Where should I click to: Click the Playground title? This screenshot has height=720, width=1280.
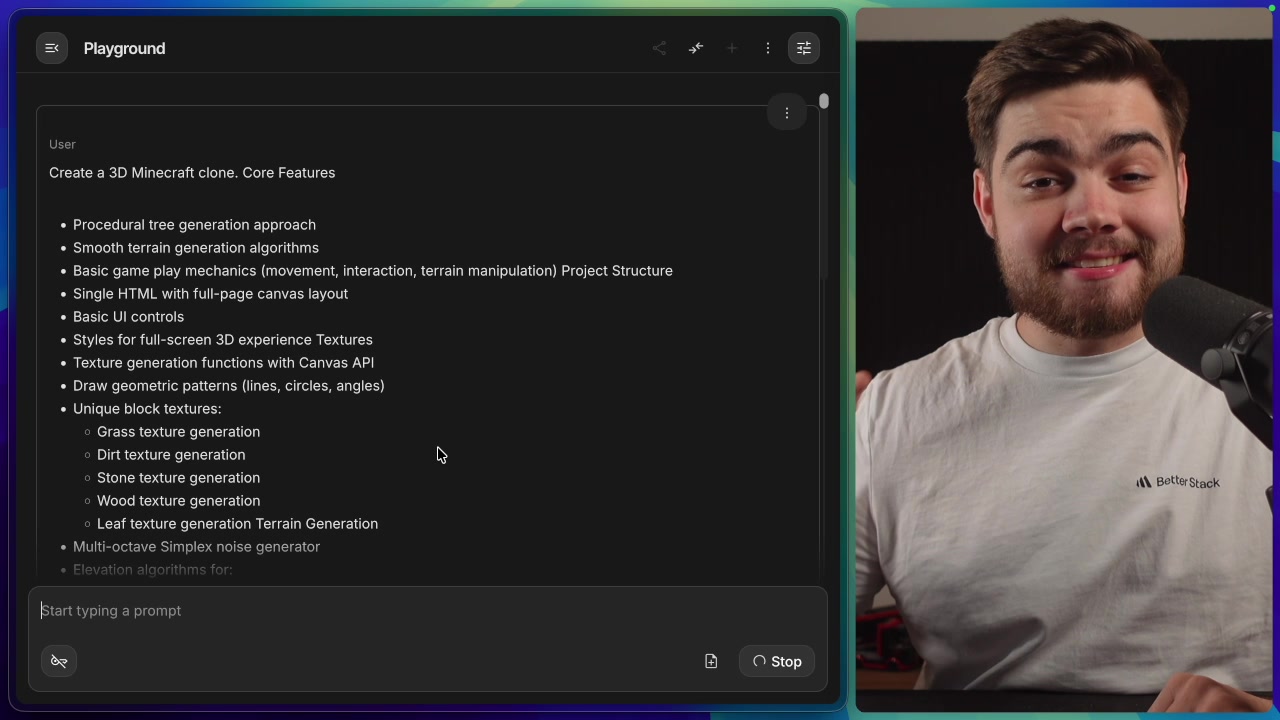click(x=124, y=48)
